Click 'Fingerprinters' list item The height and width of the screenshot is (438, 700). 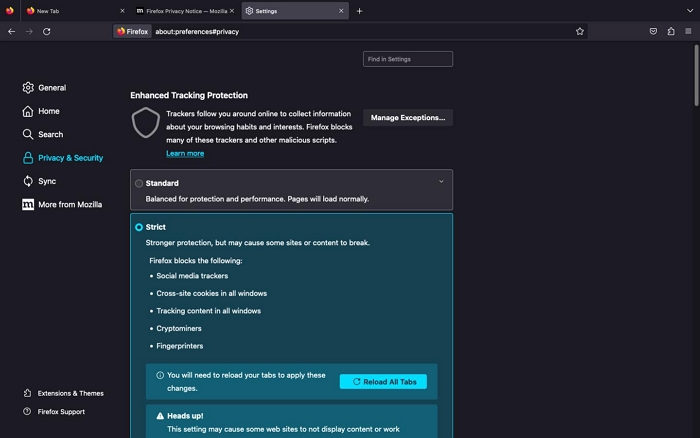click(x=179, y=346)
